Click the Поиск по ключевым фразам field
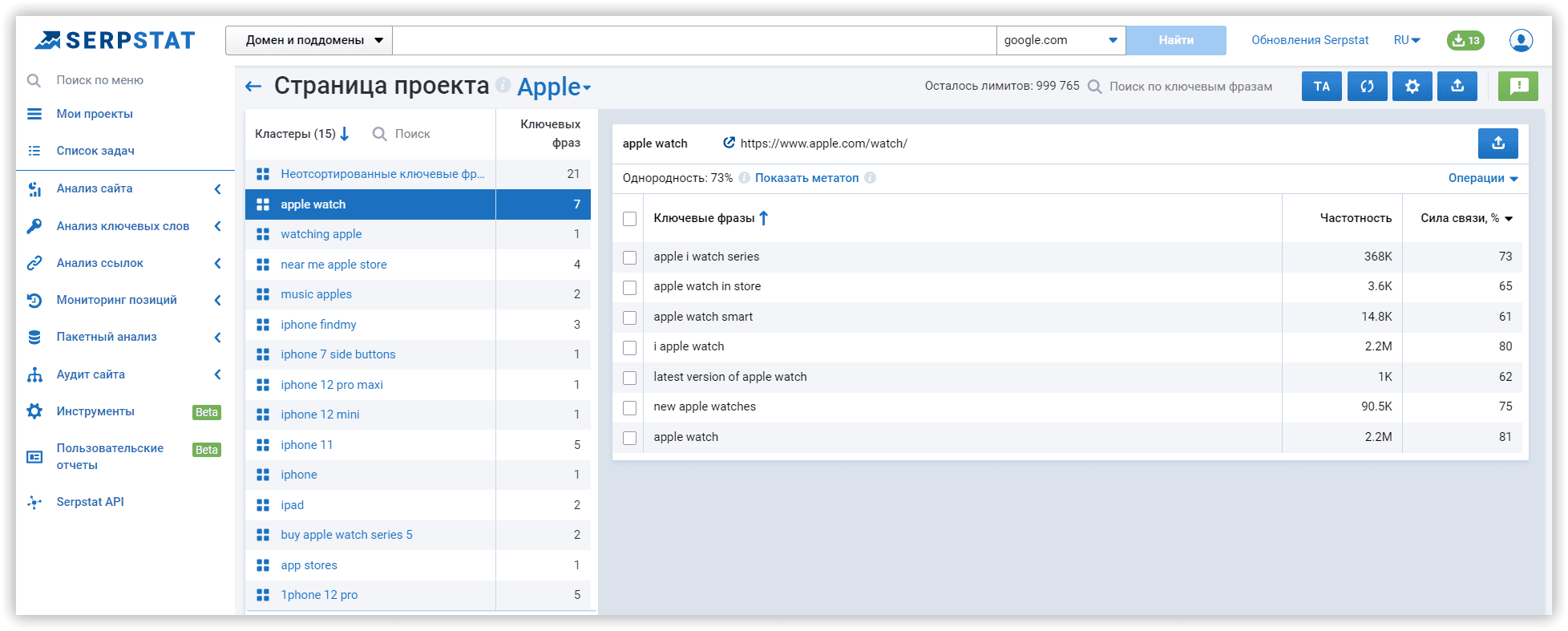 (1190, 87)
